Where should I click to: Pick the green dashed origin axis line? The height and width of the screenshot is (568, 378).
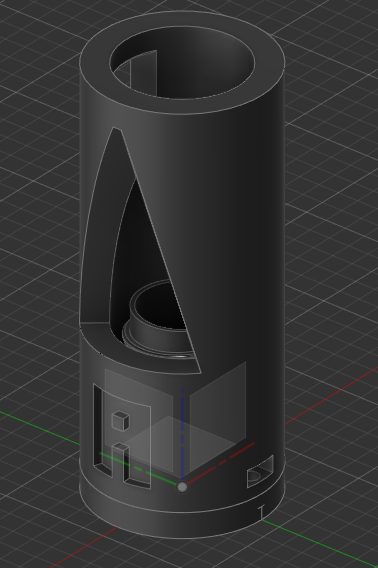click(x=138, y=469)
